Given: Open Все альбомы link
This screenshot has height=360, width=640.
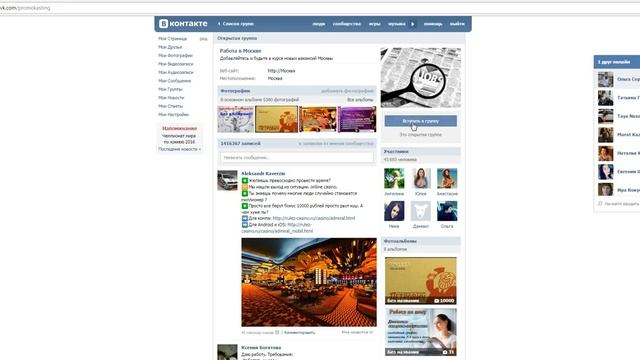Looking at the screenshot, I should coord(360,100).
